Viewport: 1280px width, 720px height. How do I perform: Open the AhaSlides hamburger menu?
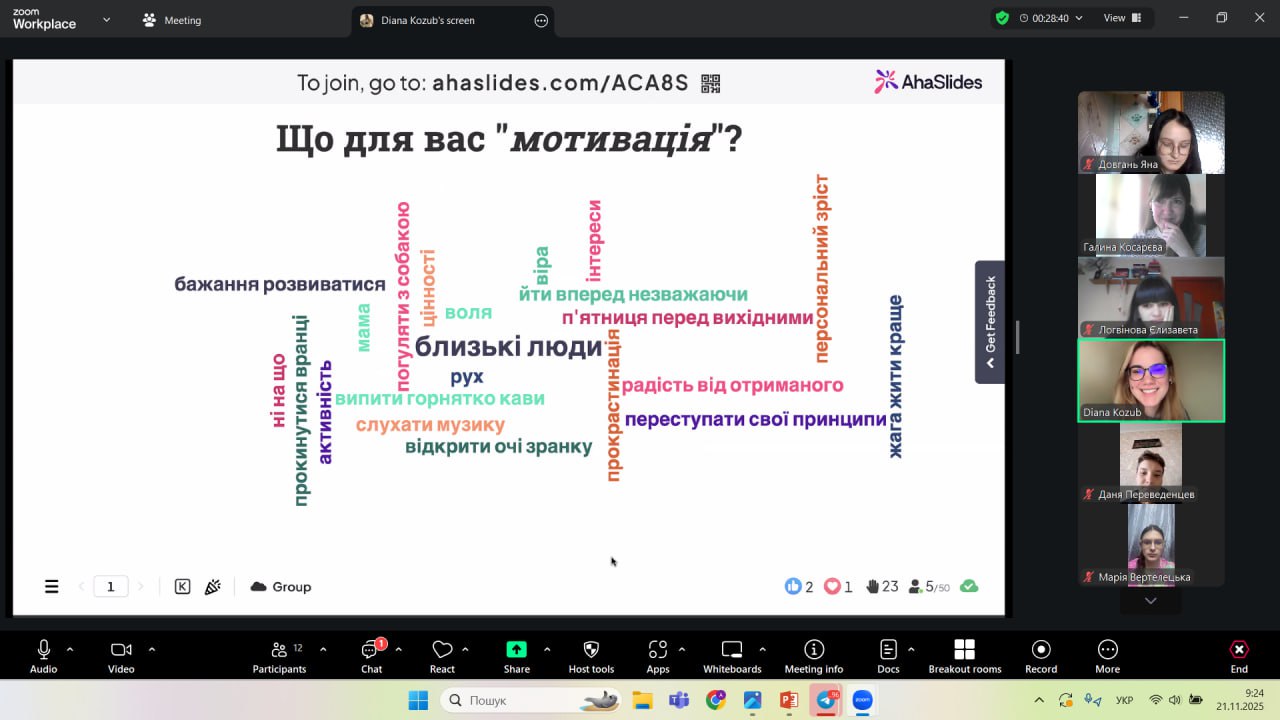coord(52,587)
